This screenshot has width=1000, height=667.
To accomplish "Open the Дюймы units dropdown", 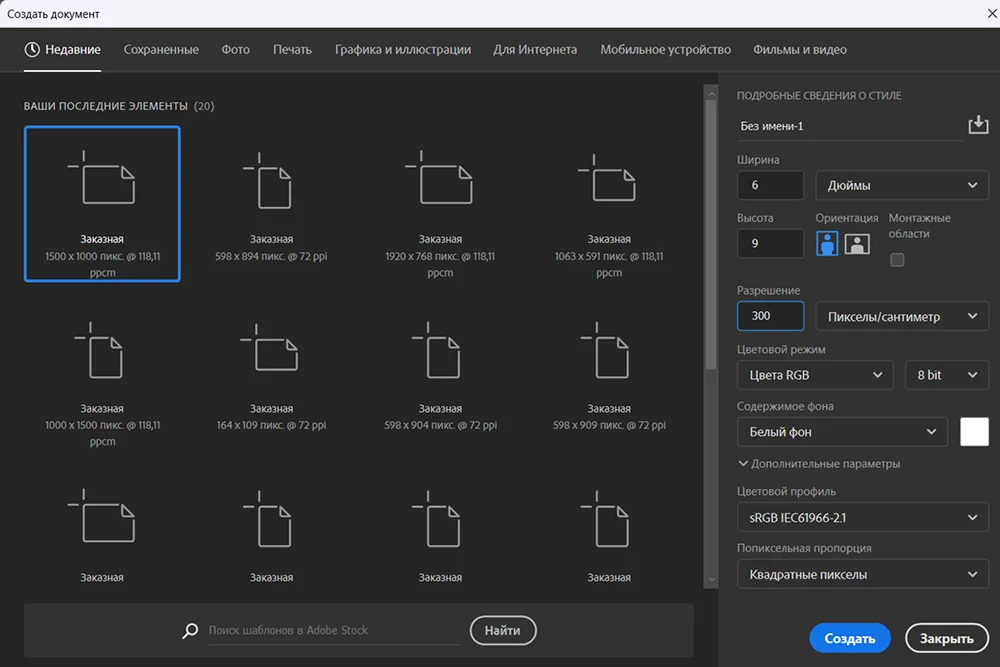I will click(x=902, y=186).
